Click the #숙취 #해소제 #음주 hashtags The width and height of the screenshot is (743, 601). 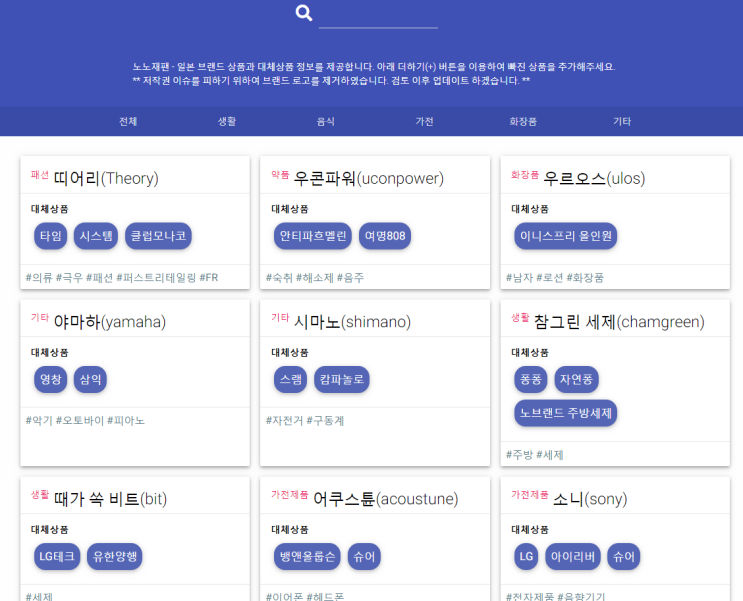pyautogui.click(x=315, y=277)
